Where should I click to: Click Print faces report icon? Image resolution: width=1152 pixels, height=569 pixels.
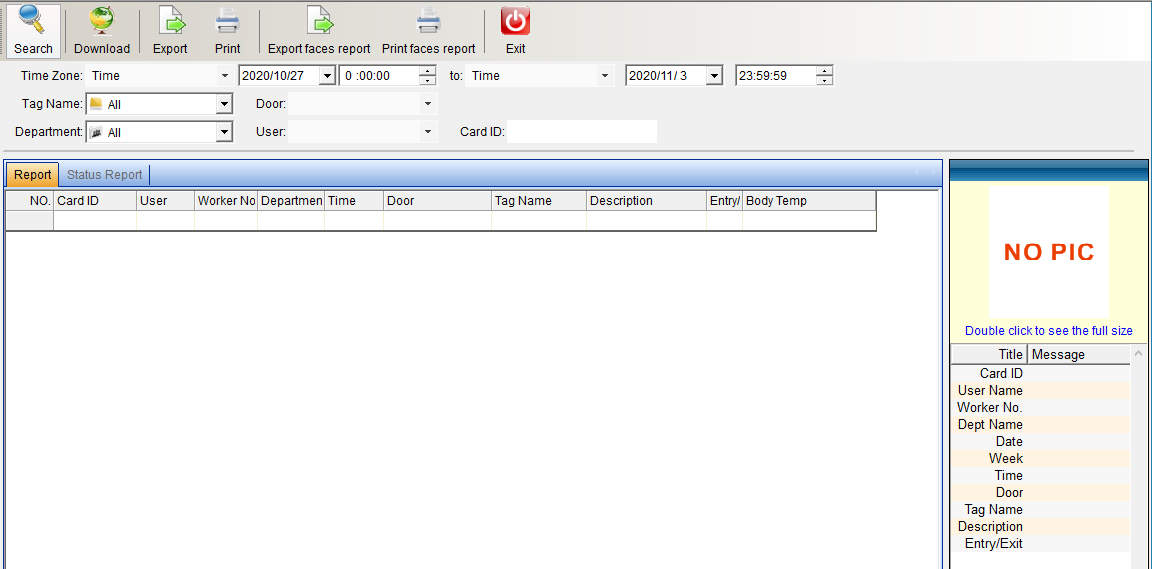tap(428, 20)
